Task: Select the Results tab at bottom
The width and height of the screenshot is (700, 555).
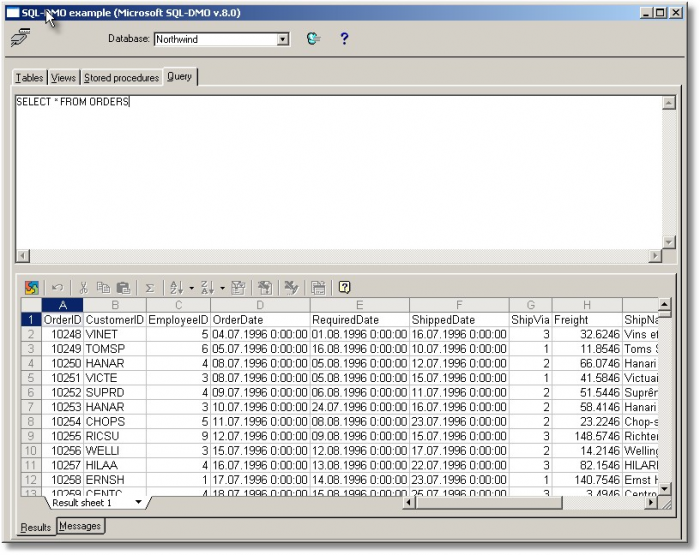Action: tap(36, 527)
